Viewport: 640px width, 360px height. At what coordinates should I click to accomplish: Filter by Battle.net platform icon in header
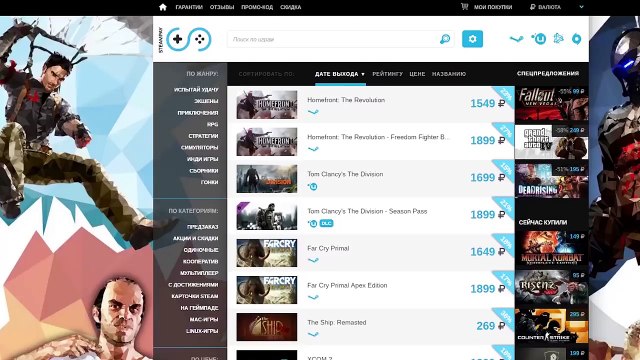(558, 39)
